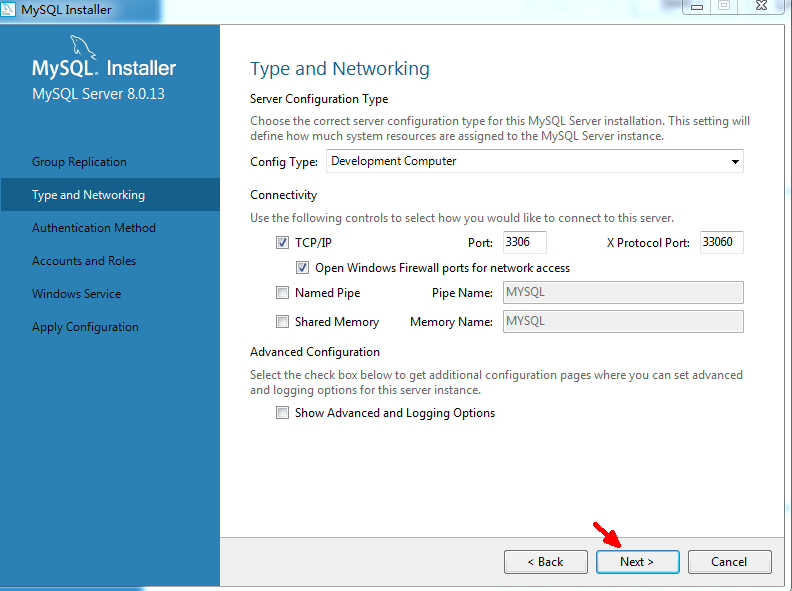The height and width of the screenshot is (591, 792).
Task: Click the Pipe Name field
Action: (x=623, y=292)
